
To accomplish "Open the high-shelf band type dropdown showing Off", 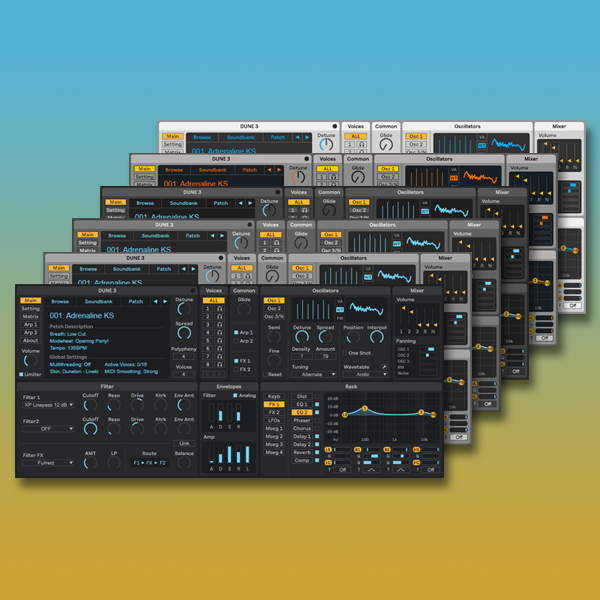I will [x=430, y=470].
